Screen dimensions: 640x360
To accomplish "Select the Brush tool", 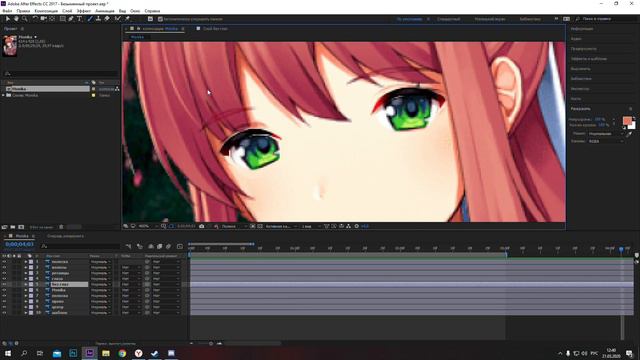I will click(x=90, y=19).
